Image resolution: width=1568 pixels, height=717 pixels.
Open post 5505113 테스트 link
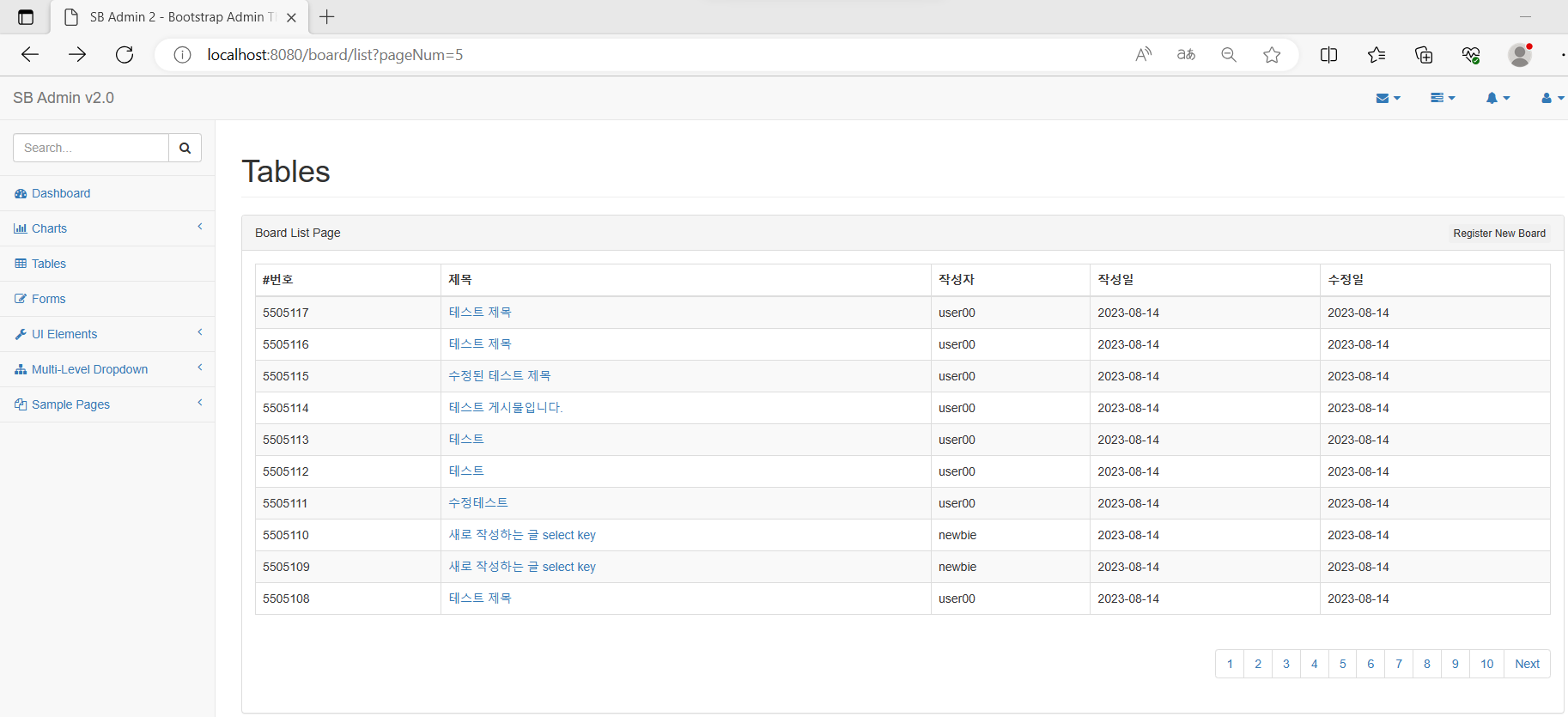tap(466, 440)
